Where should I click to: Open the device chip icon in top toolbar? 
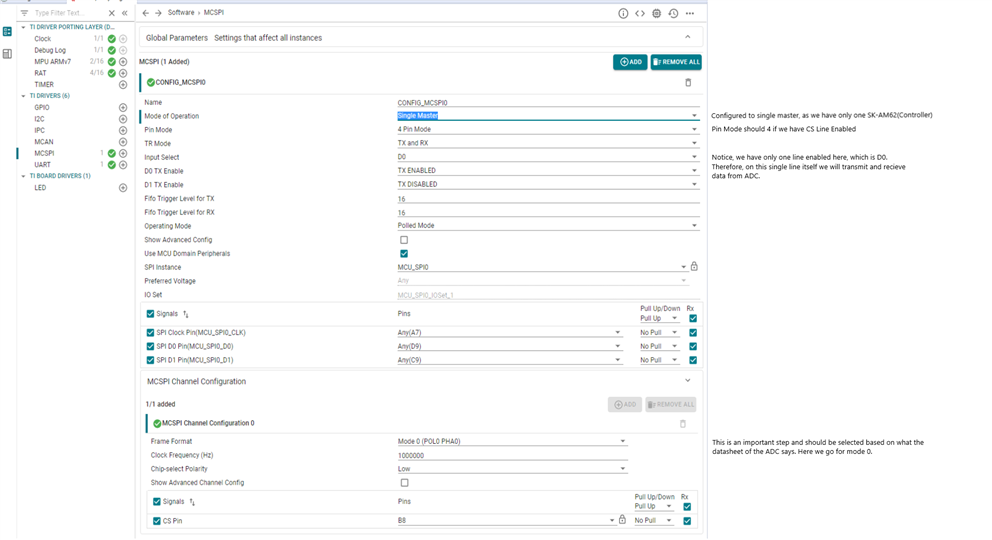tap(657, 13)
